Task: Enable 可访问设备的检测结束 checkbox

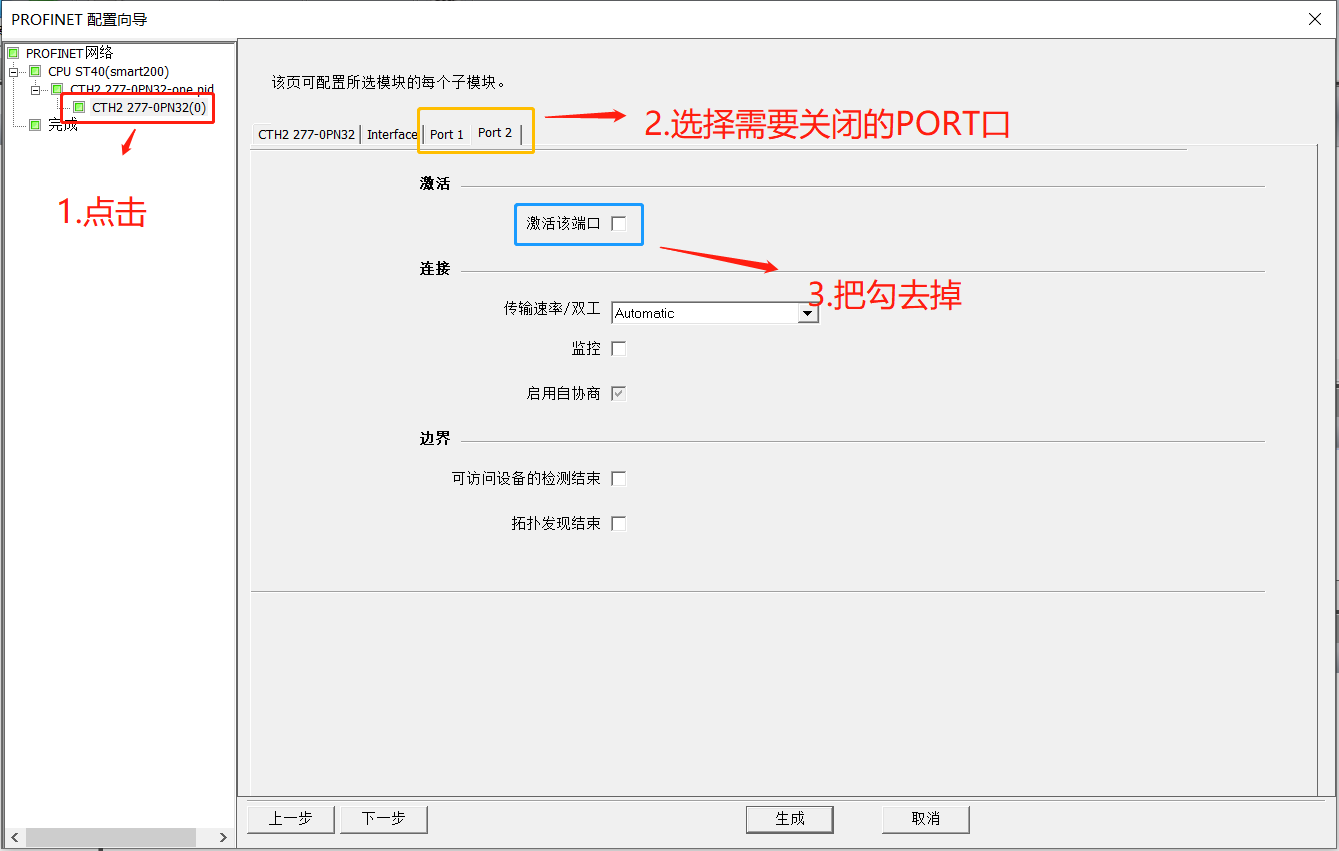Action: tap(619, 479)
